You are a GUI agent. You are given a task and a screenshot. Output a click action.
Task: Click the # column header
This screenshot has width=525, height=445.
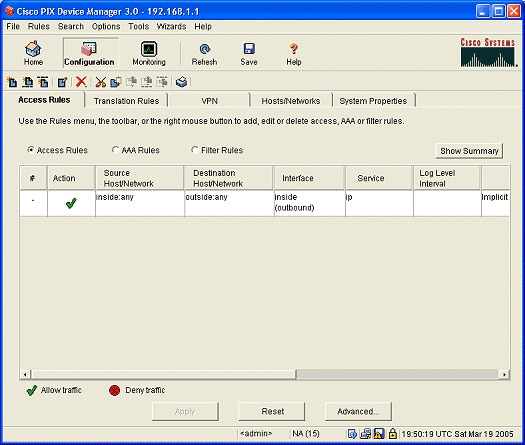(33, 178)
